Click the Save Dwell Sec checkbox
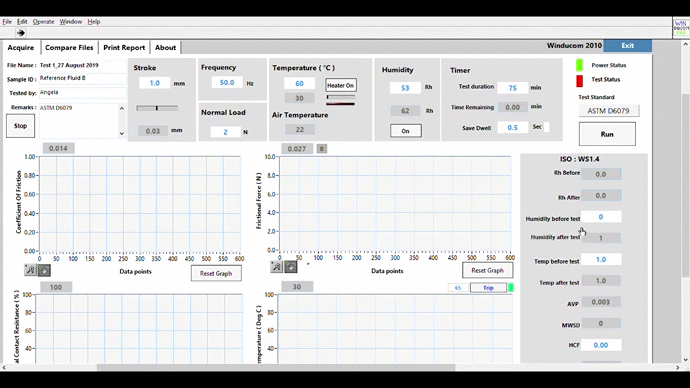Viewport: 690px width, 388px height. click(547, 127)
